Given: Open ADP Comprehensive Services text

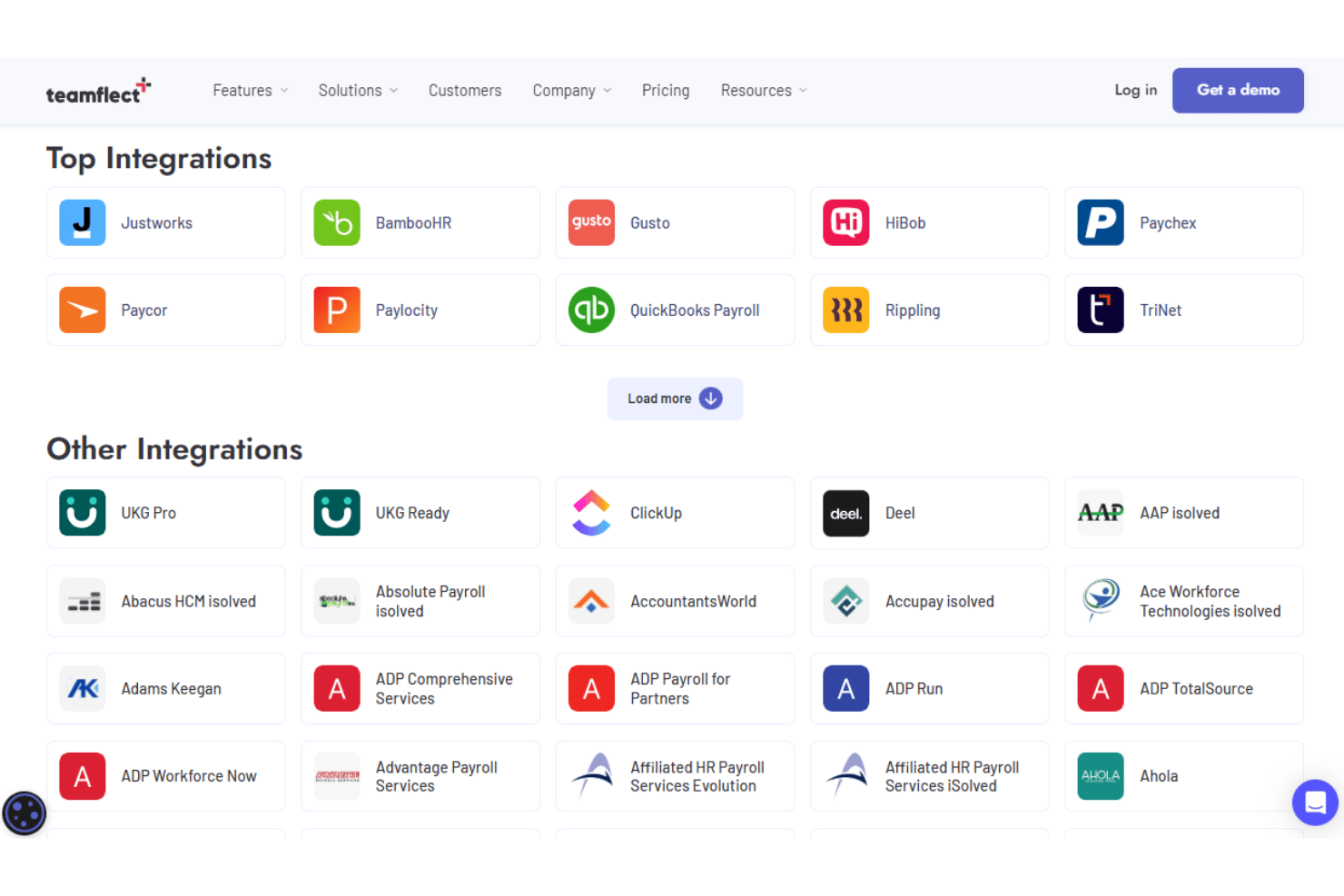Looking at the screenshot, I should pos(444,688).
